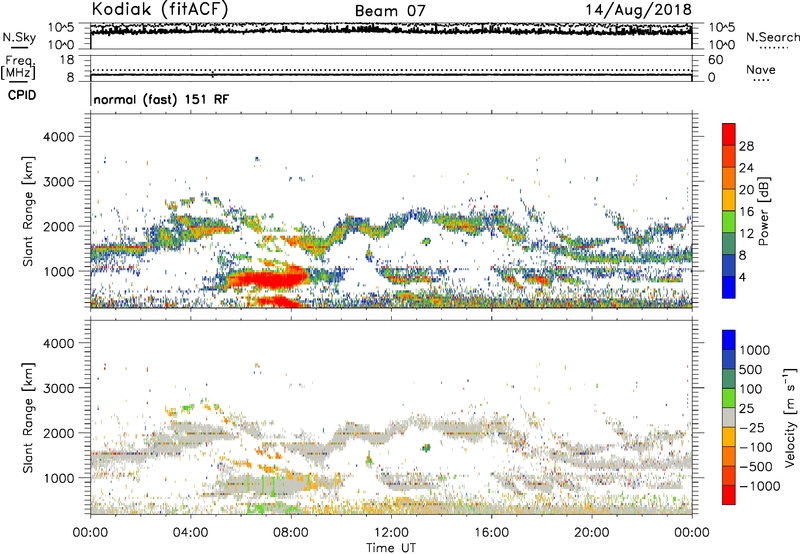Click the '16:00' time tick label
The width and height of the screenshot is (800, 554).
[x=491, y=533]
